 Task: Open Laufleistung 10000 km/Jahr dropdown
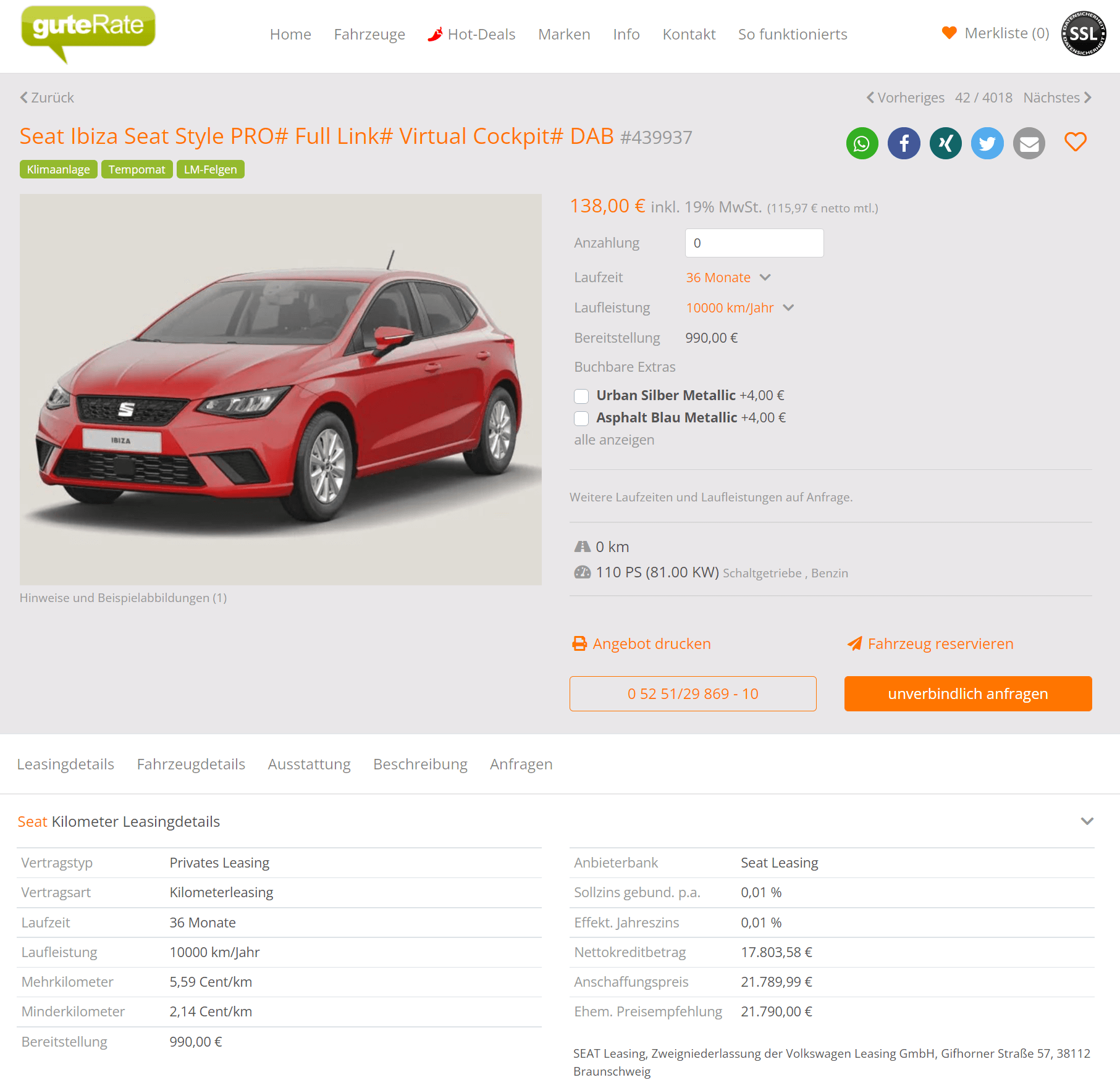[739, 308]
